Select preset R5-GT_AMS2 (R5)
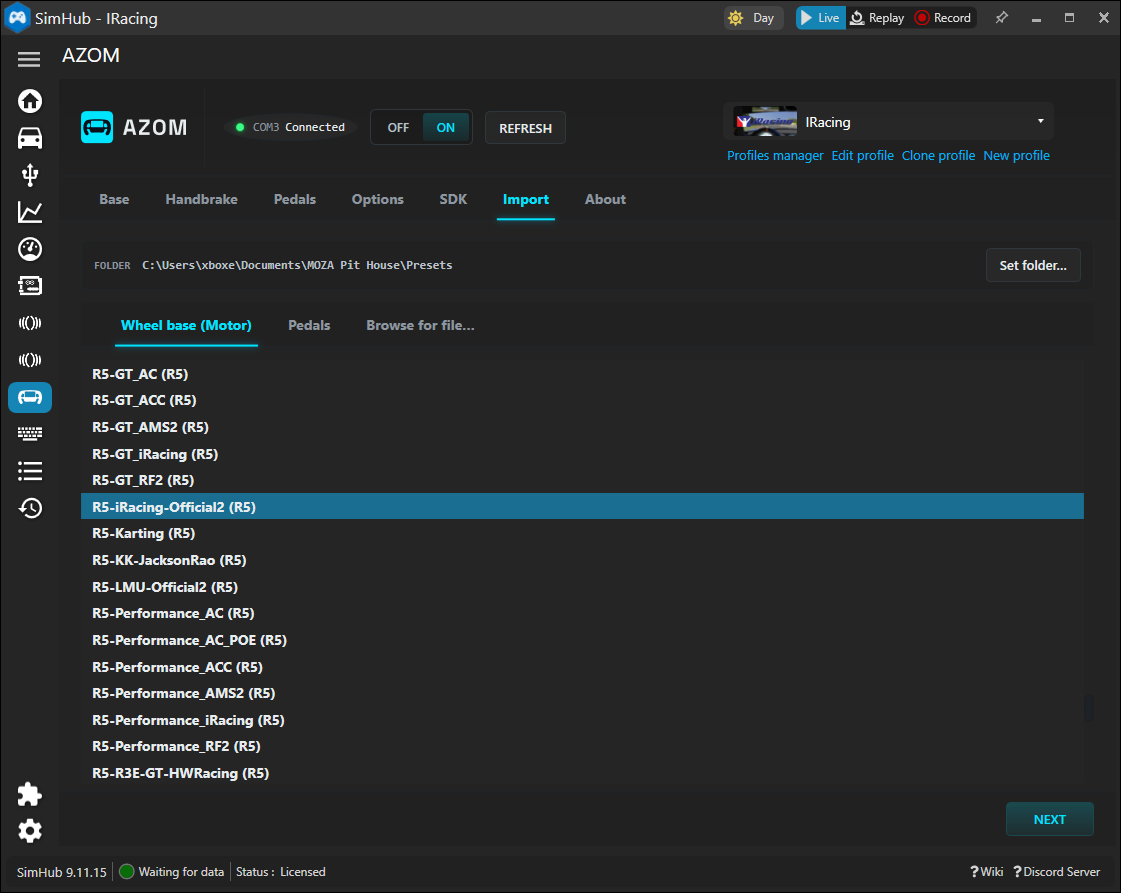This screenshot has width=1121, height=893. [582, 427]
